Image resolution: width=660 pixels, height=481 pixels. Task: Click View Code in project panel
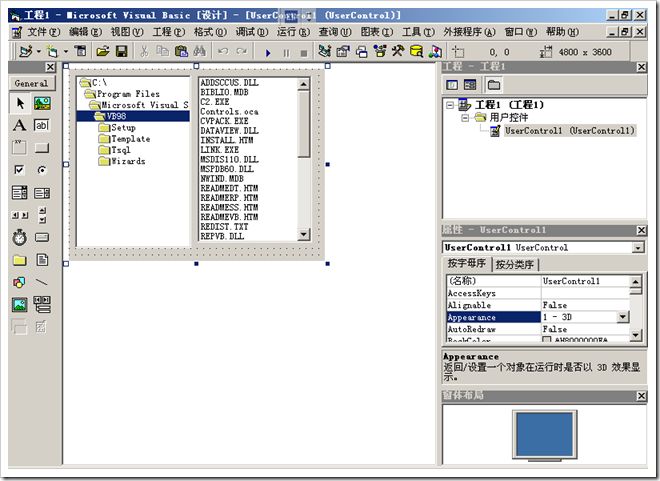[x=452, y=85]
